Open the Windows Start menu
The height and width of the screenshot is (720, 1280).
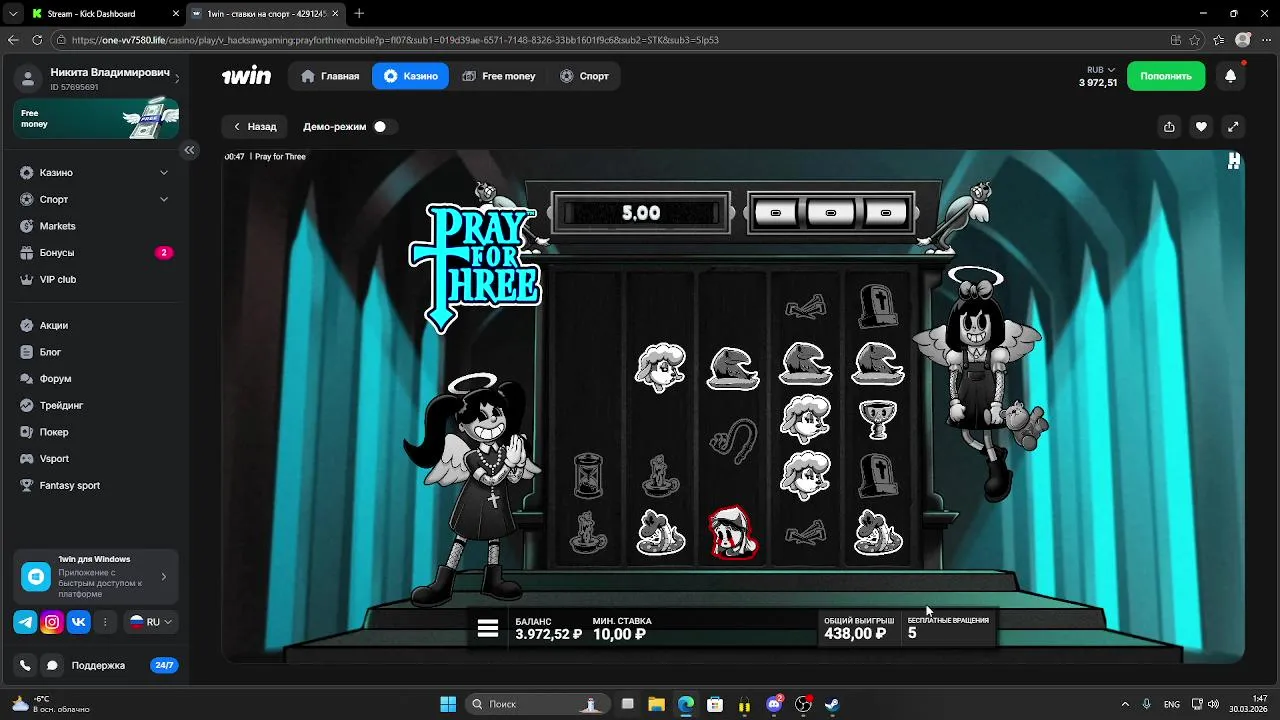448,704
